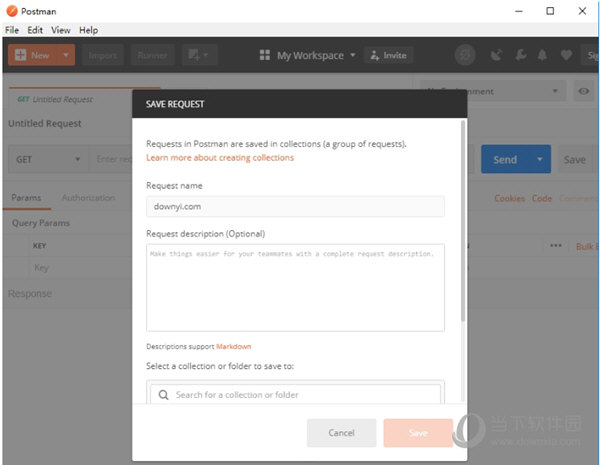This screenshot has width=600, height=465.
Task: Open the Markdown link
Action: pyautogui.click(x=234, y=346)
